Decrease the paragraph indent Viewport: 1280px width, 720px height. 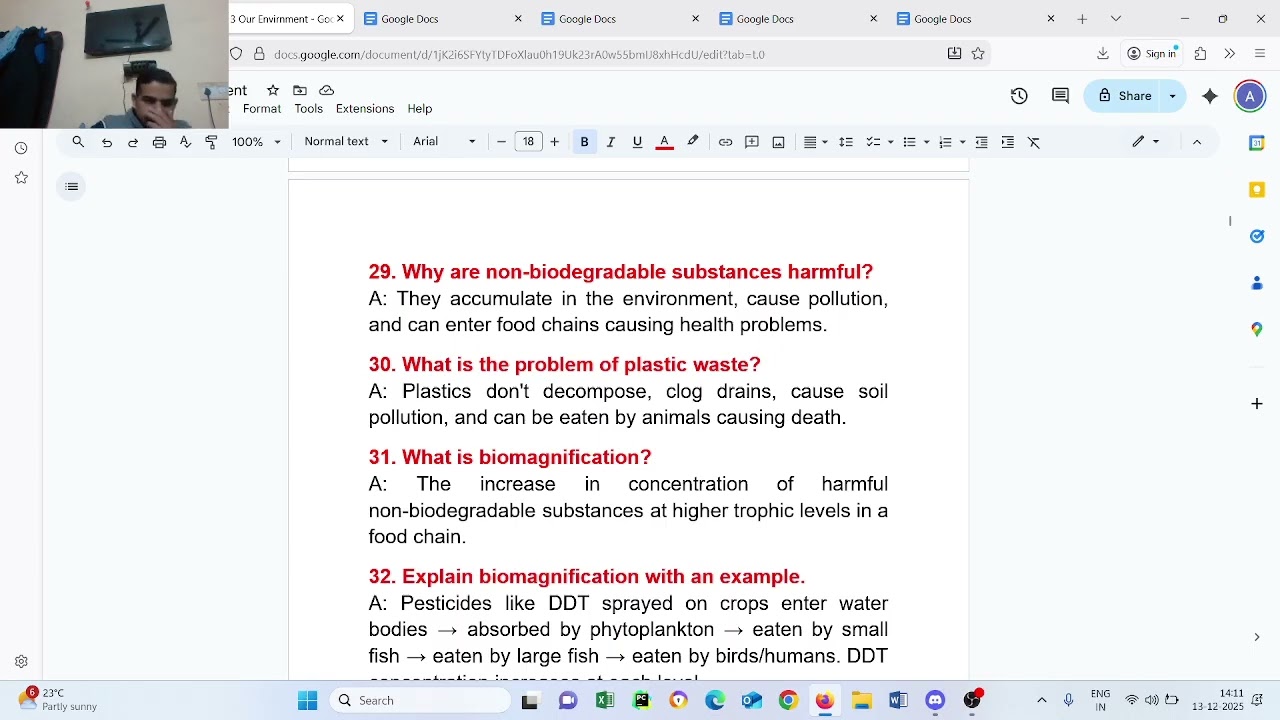982,142
